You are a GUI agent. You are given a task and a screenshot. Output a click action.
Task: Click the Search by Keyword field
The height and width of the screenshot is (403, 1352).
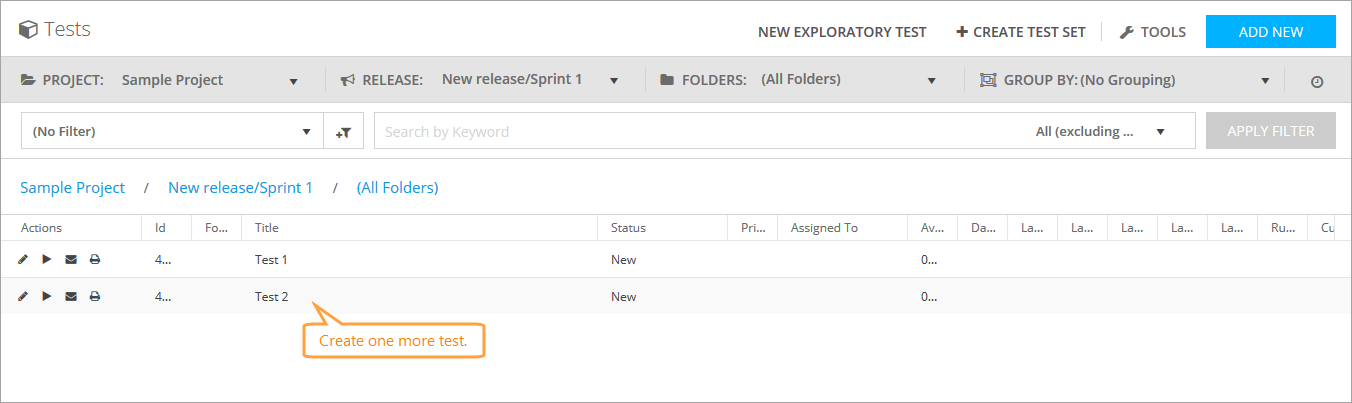pos(700,131)
